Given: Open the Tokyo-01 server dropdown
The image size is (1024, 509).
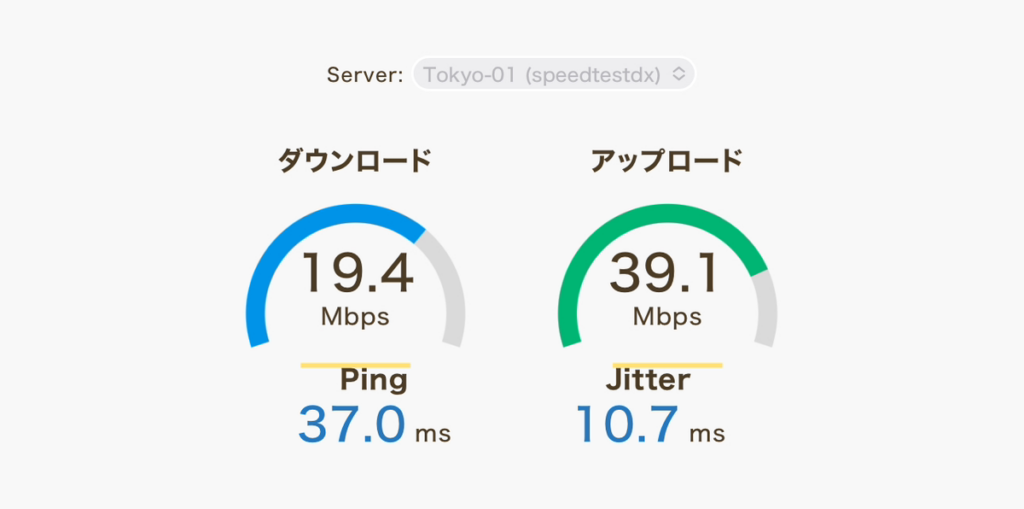Looking at the screenshot, I should click(554, 74).
